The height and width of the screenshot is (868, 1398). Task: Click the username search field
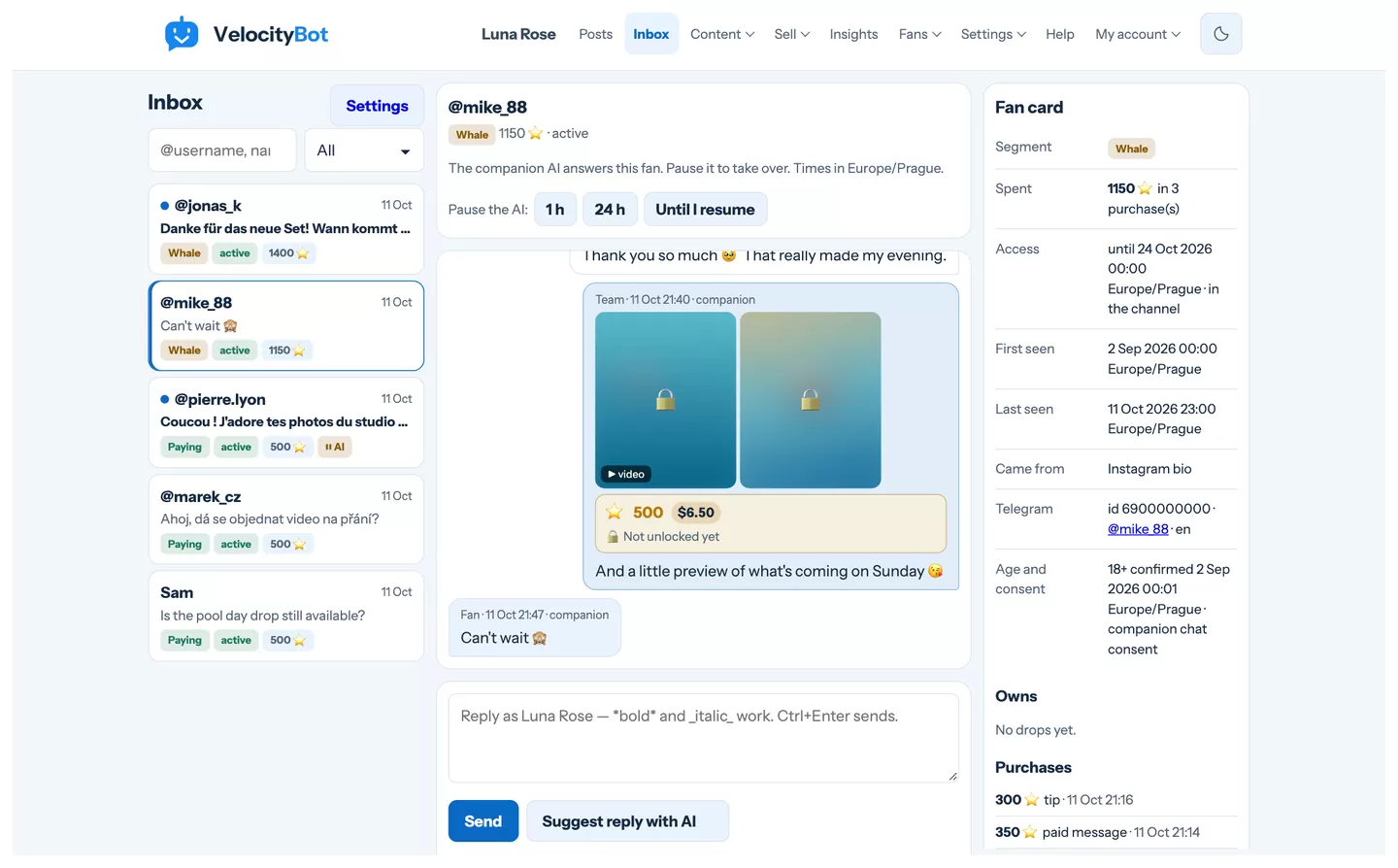coord(222,150)
